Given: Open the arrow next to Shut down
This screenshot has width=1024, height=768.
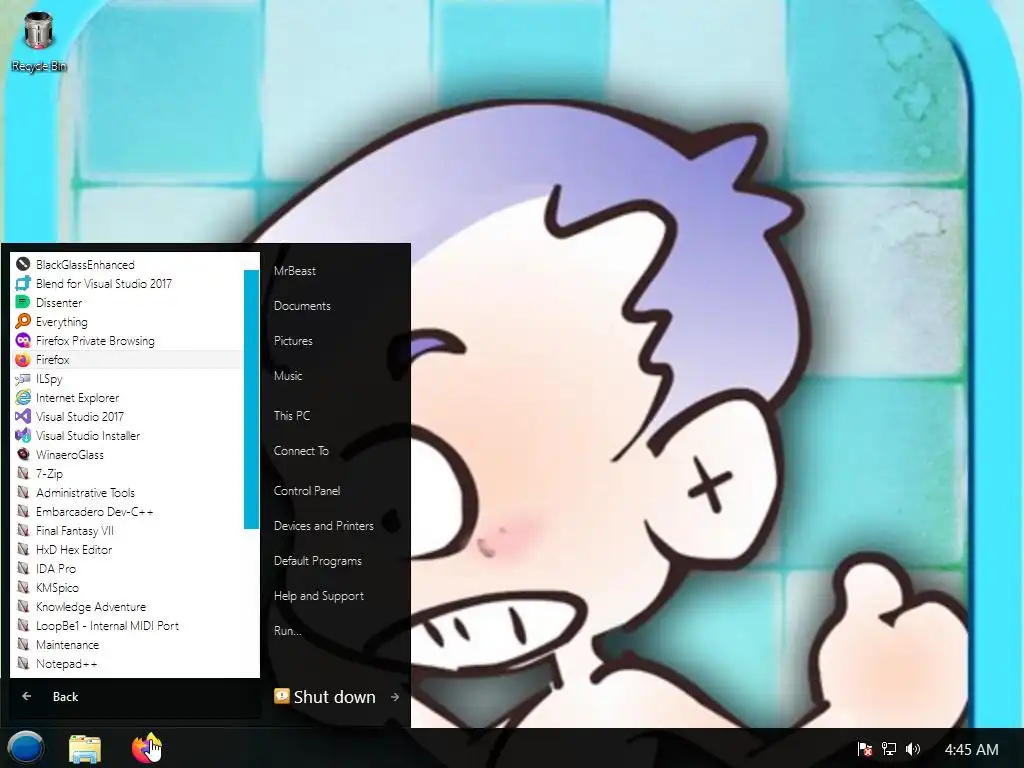Looking at the screenshot, I should (x=394, y=697).
